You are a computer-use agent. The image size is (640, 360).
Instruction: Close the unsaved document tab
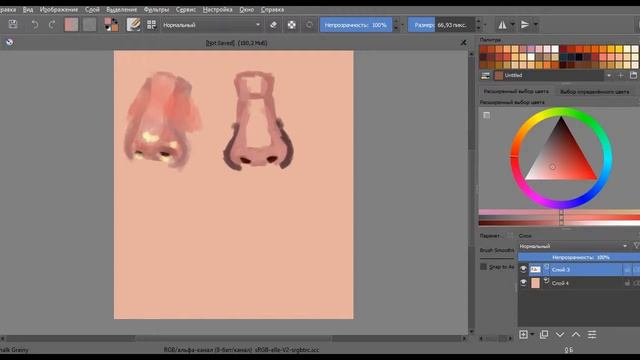[463, 42]
